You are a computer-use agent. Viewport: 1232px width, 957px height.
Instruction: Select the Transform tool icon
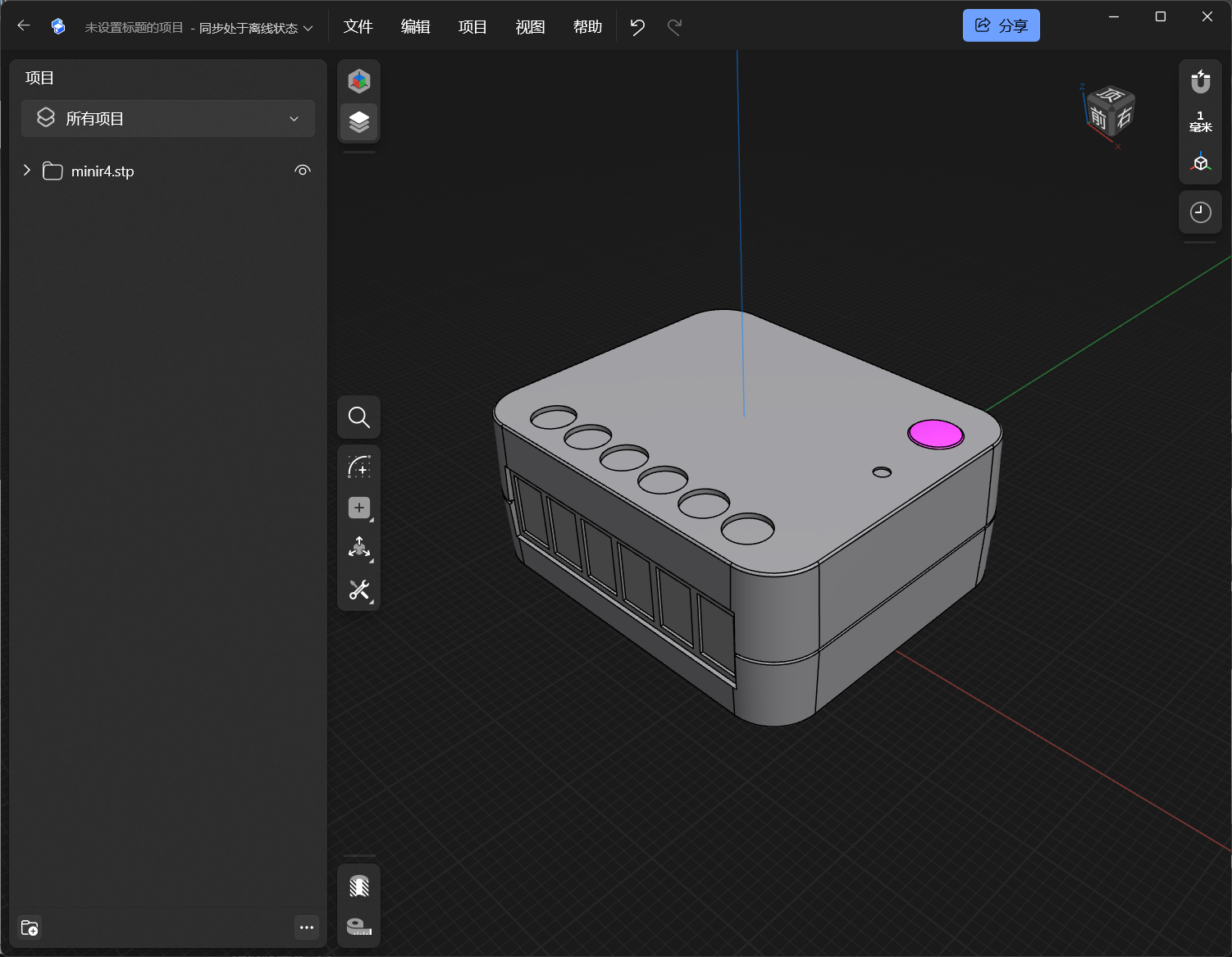[358, 548]
